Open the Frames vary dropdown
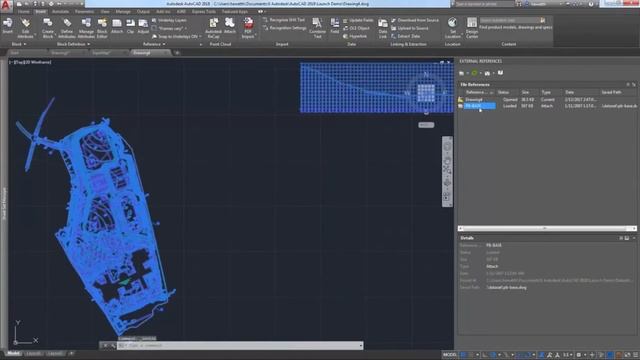 (x=169, y=28)
